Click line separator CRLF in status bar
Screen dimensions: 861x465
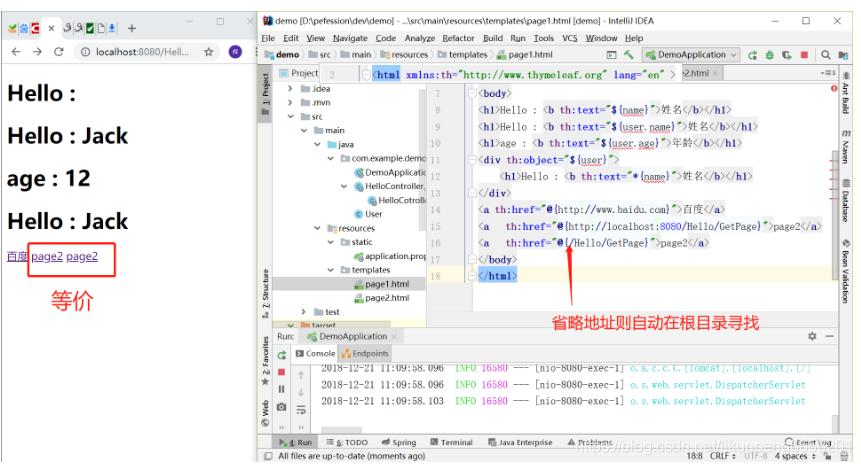click(722, 456)
